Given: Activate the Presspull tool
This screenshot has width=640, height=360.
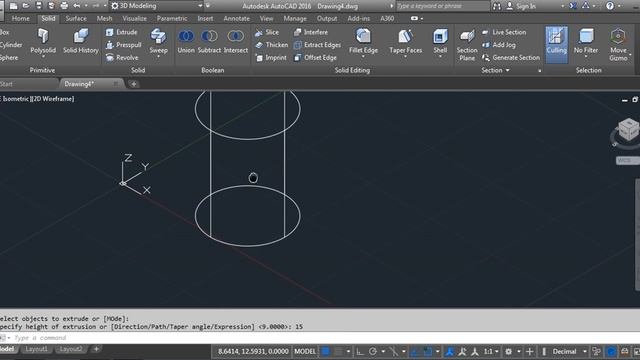Looking at the screenshot, I should point(123,45).
